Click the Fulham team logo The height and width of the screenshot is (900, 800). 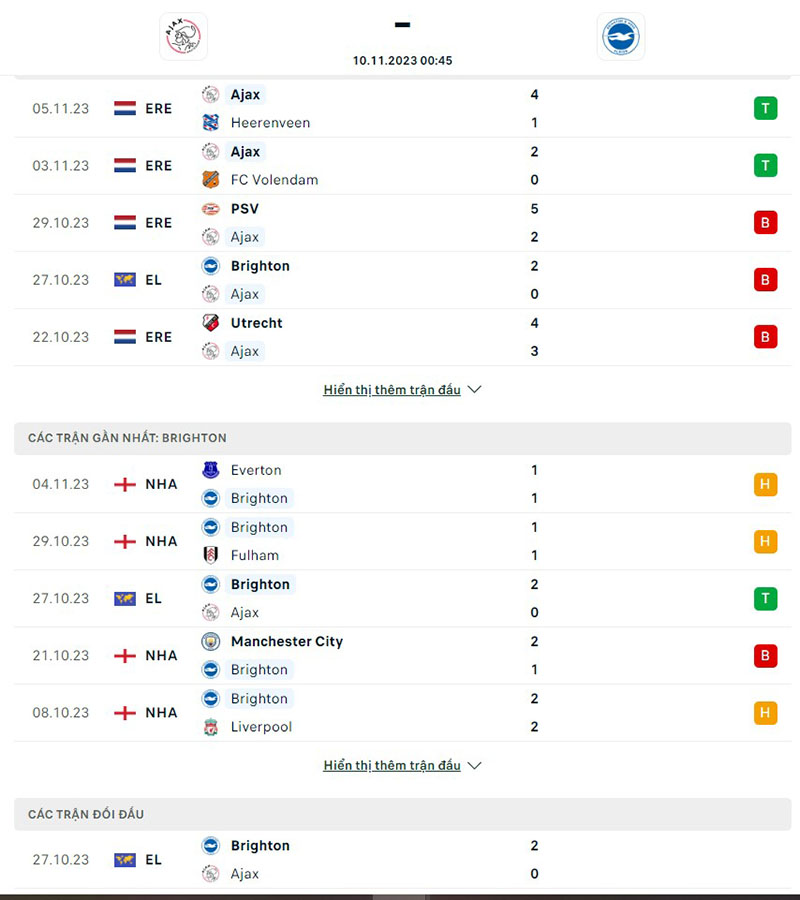click(210, 555)
